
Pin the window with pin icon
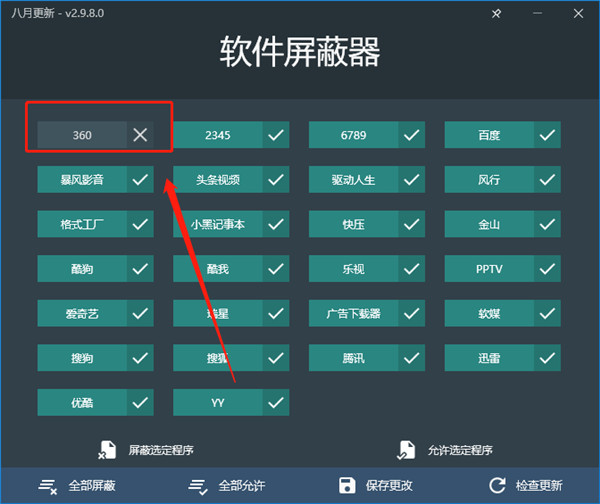(x=496, y=14)
